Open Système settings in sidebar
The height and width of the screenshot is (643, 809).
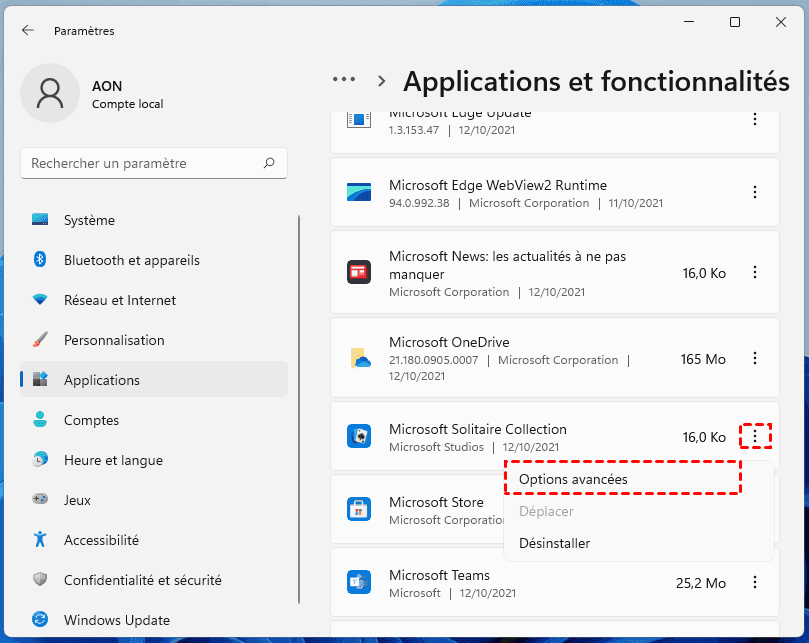89,220
